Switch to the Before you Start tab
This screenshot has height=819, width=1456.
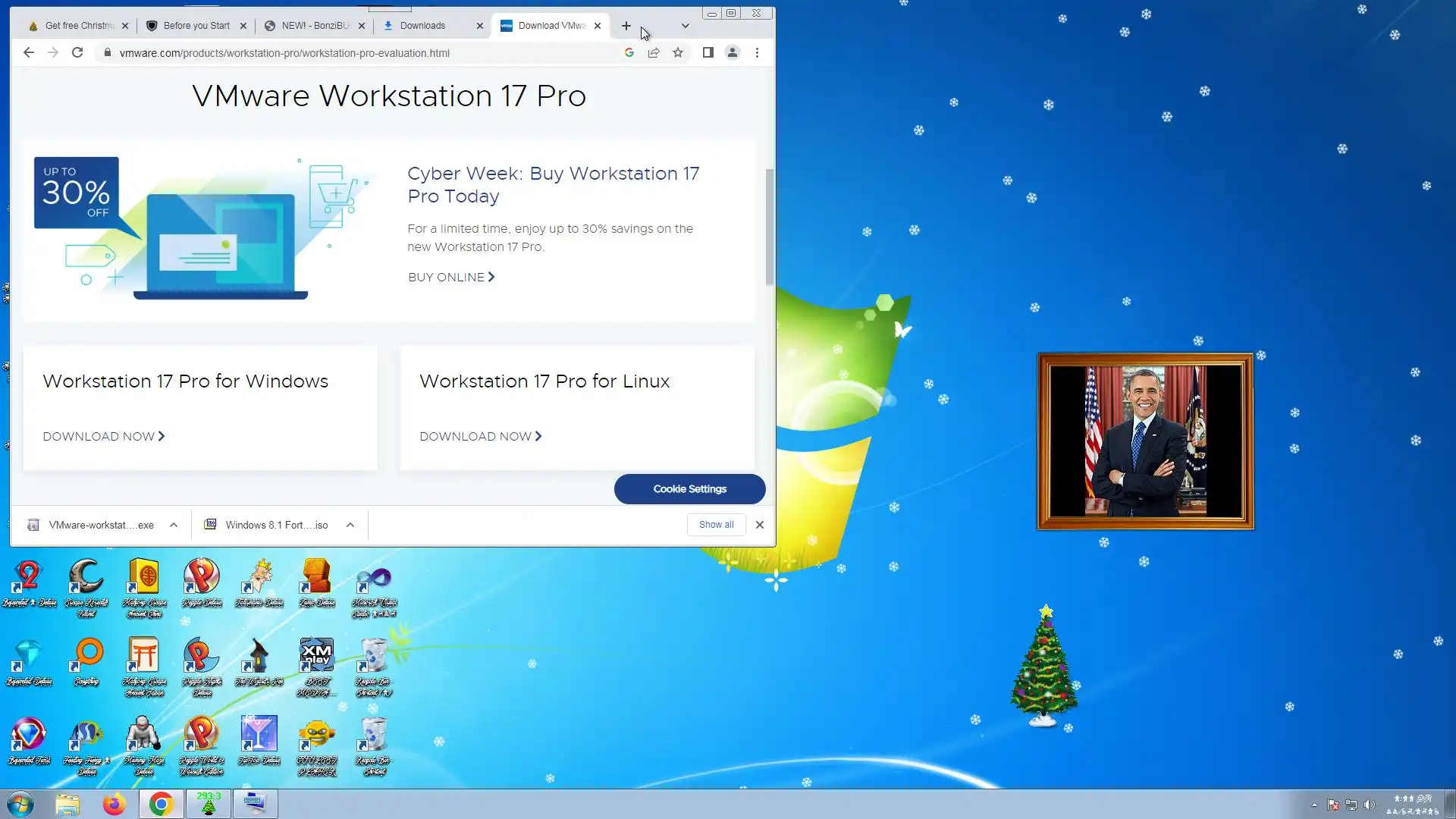(196, 26)
